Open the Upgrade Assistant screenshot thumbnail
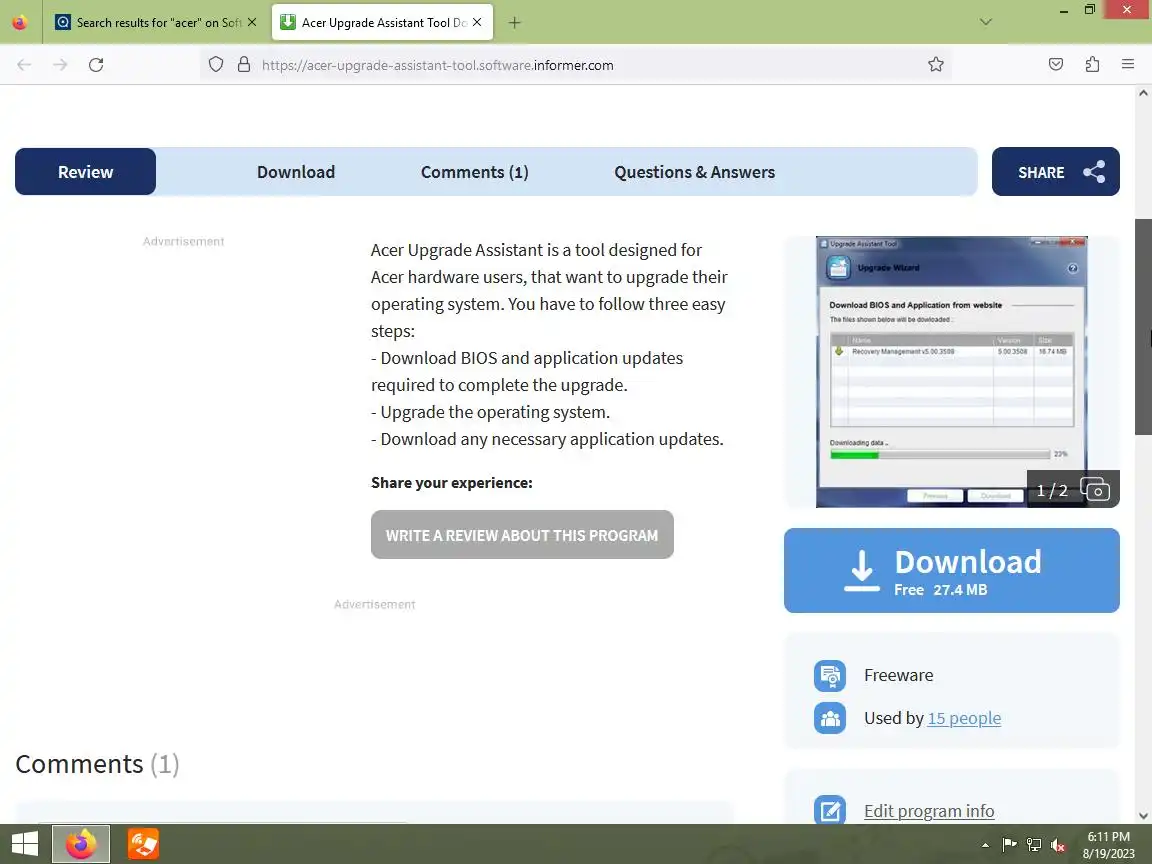Viewport: 1152px width, 864px height. (x=951, y=372)
